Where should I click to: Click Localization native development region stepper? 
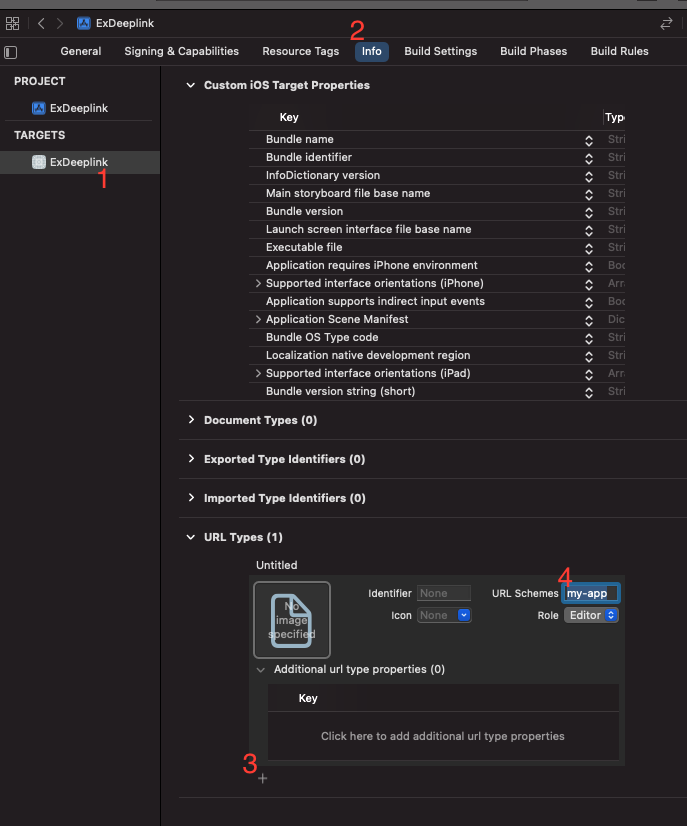click(x=589, y=356)
